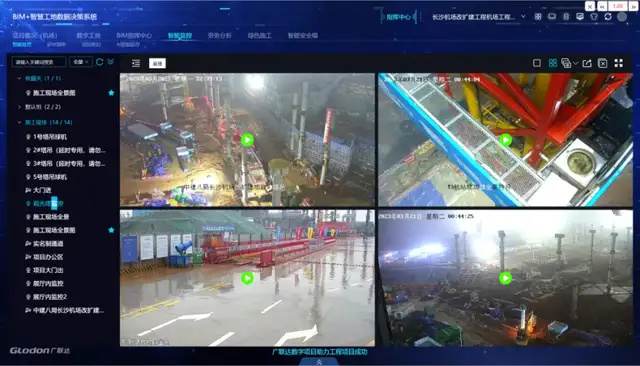
Task: Switch to single-pane video layout
Action: [x=537, y=63]
